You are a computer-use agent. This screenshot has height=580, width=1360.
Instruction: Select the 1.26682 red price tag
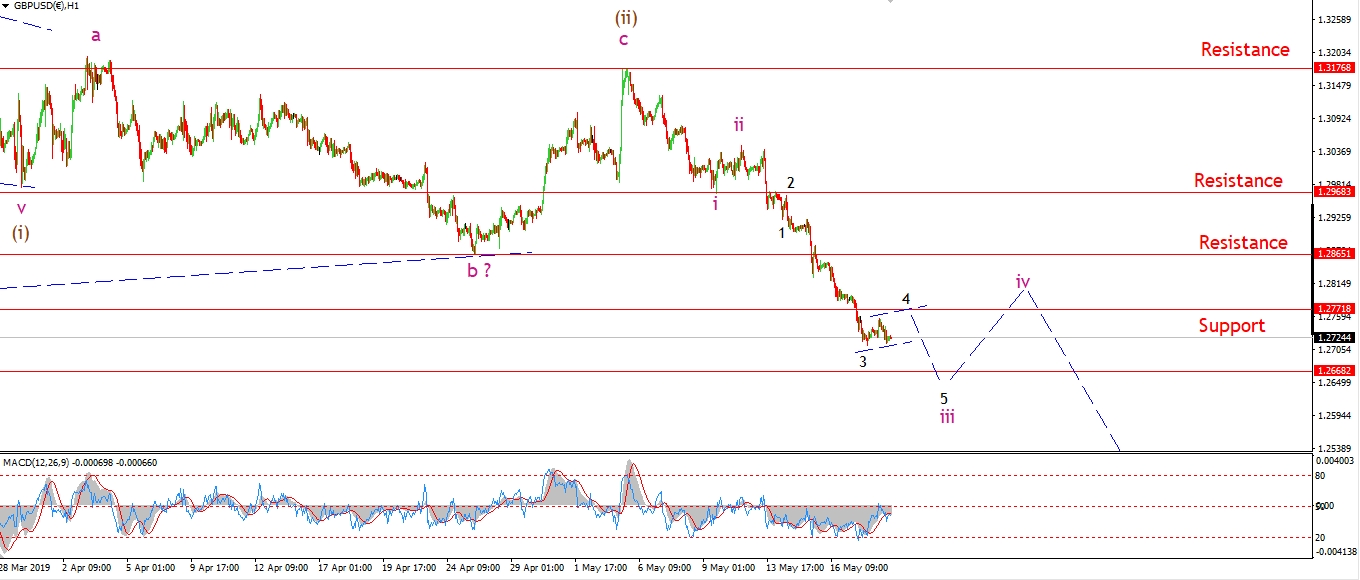point(1335,370)
